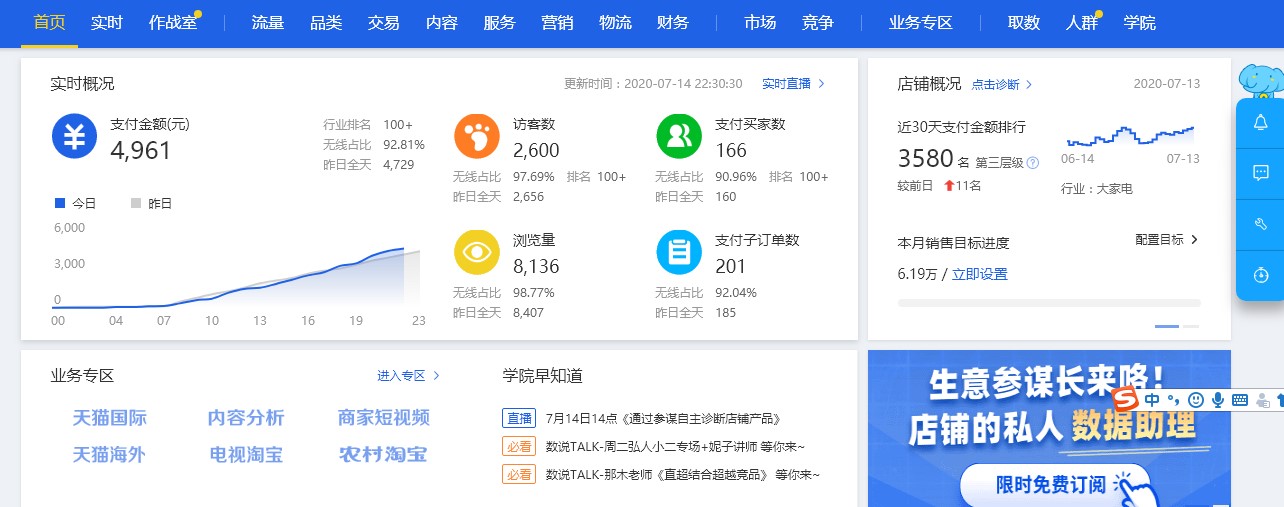
Task: Open 商家短视频 business zone
Action: point(384,418)
